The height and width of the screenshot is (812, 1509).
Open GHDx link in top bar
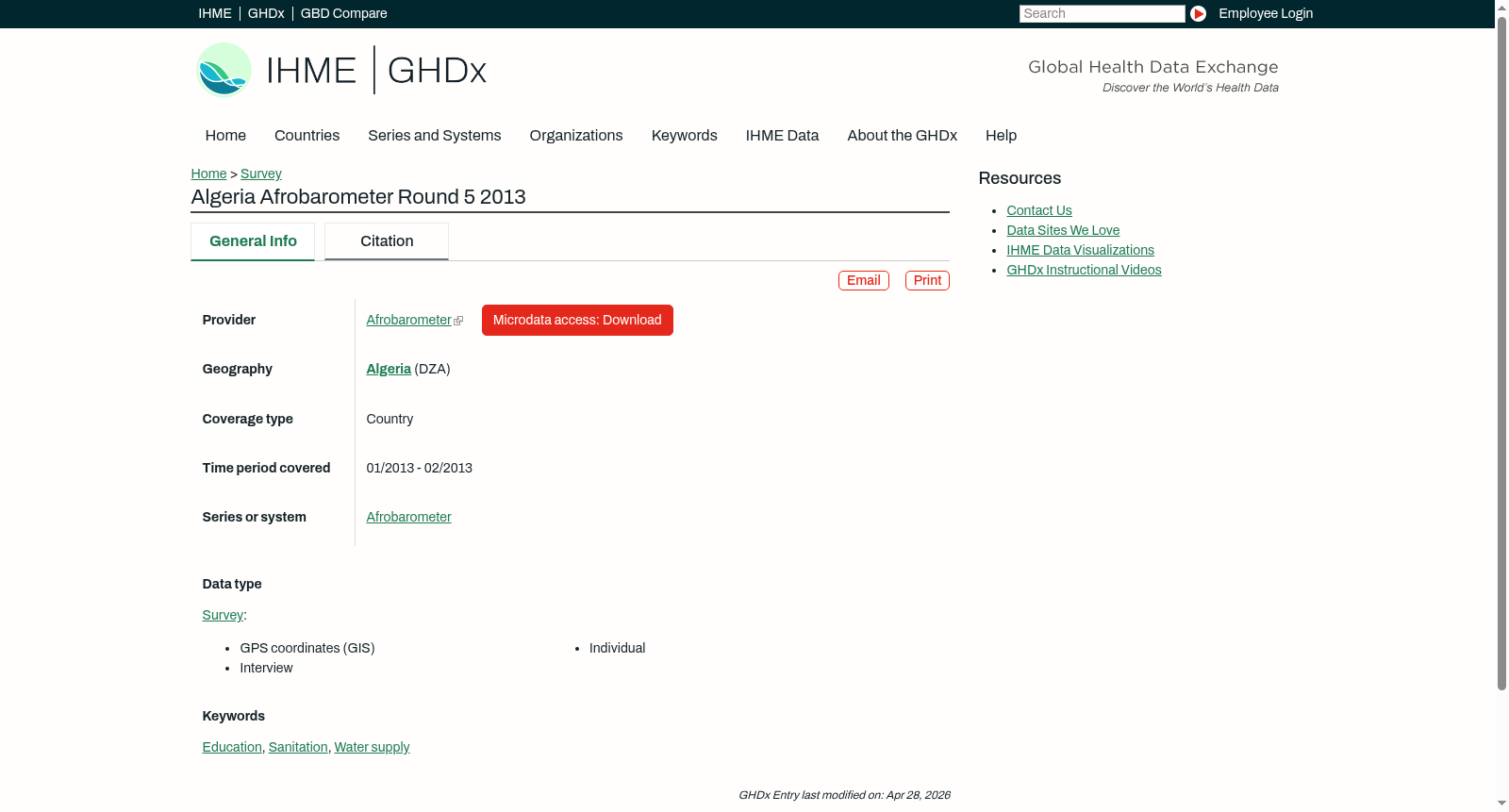(266, 13)
